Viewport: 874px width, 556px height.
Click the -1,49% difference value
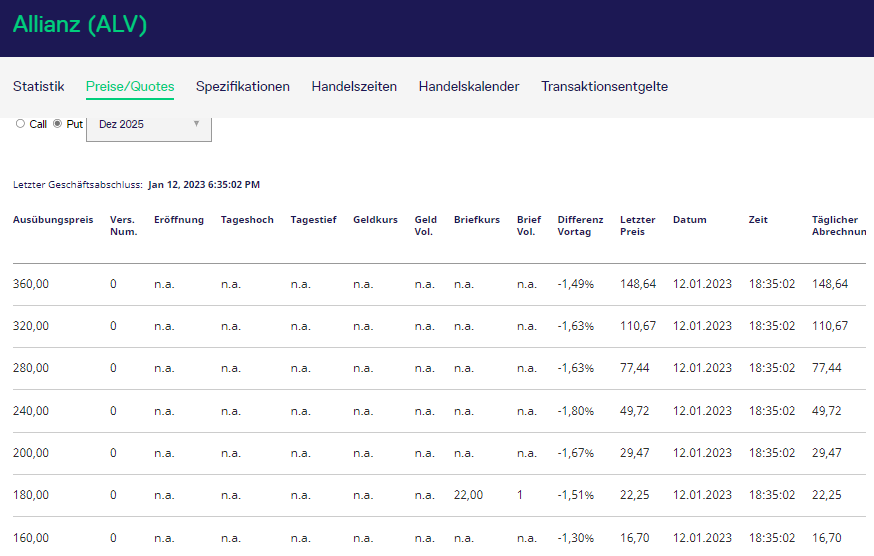point(576,284)
